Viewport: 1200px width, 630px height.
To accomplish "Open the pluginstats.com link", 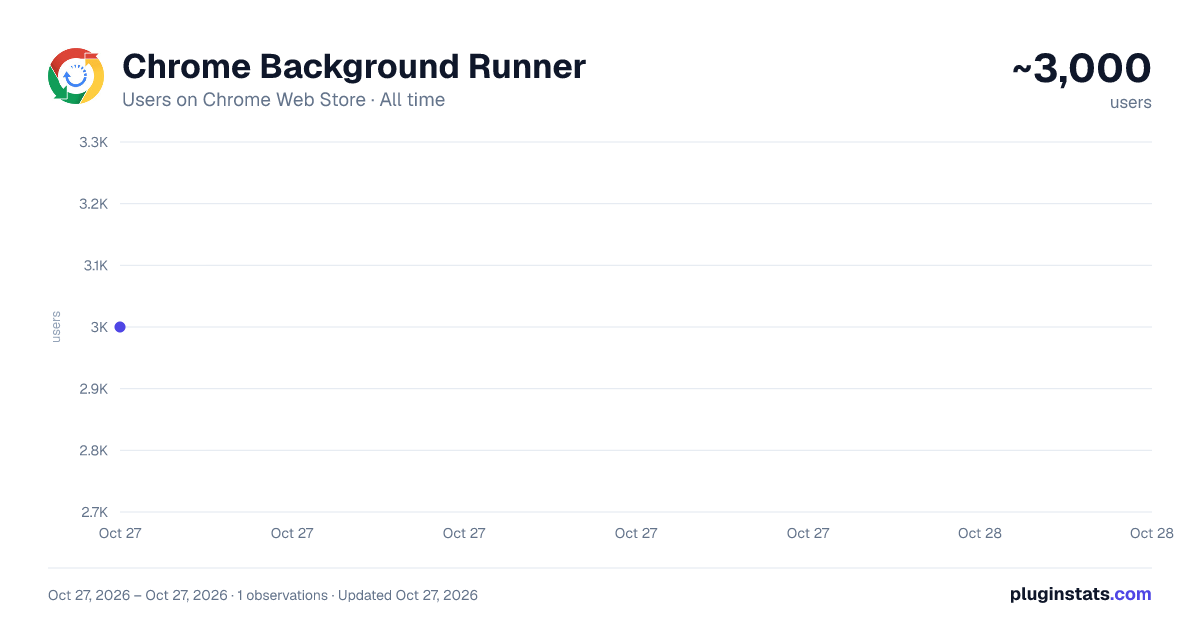I will click(1081, 594).
